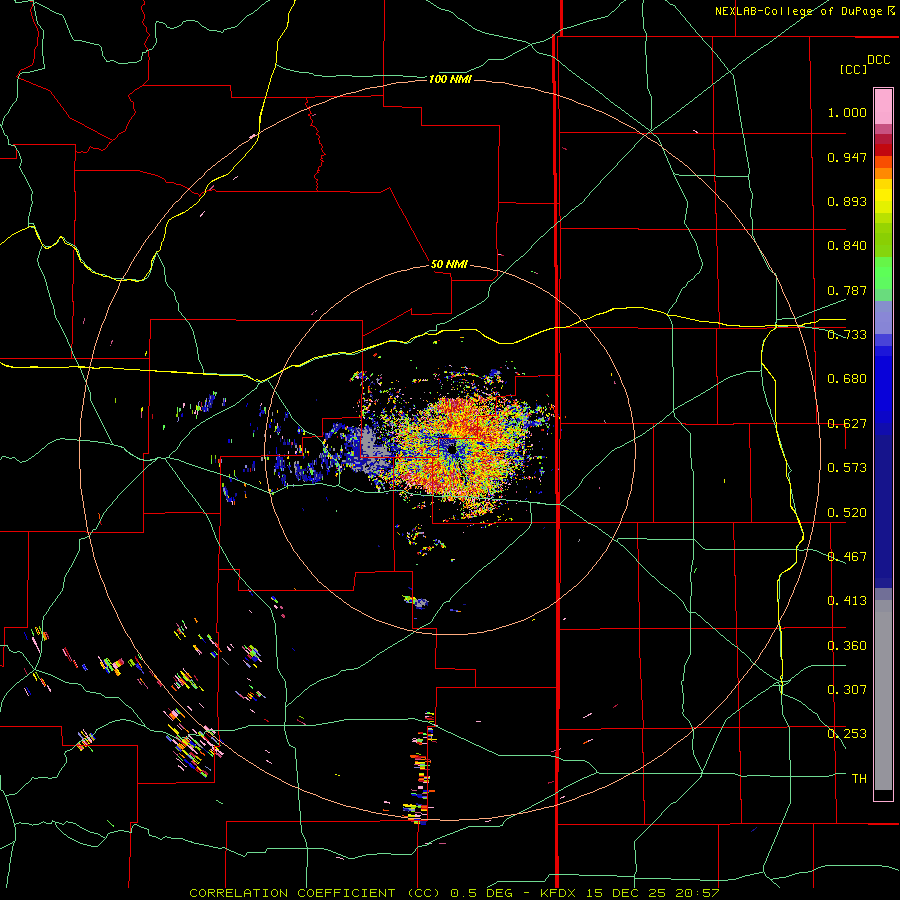The height and width of the screenshot is (900, 900).
Task: Click the 0.520 scale value
Action: pyautogui.click(x=847, y=513)
